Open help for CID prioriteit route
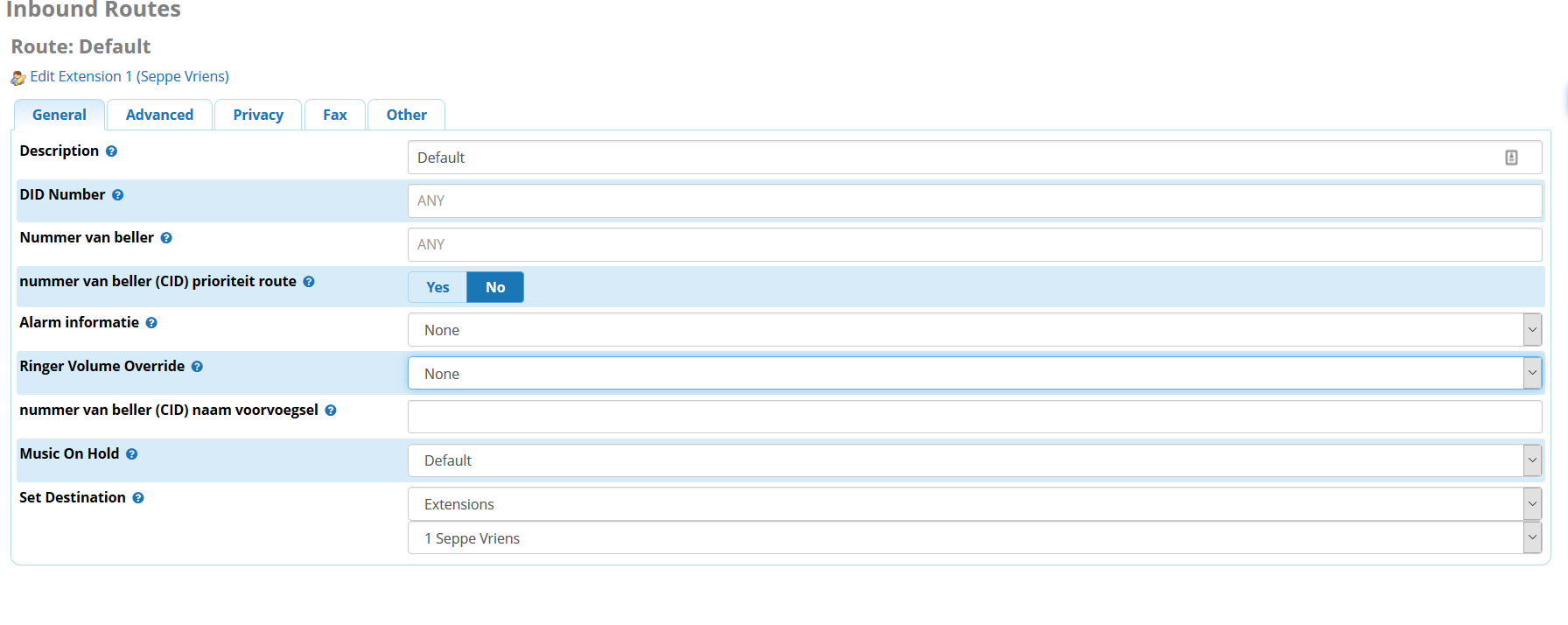This screenshot has height=625, width=1568. (309, 282)
